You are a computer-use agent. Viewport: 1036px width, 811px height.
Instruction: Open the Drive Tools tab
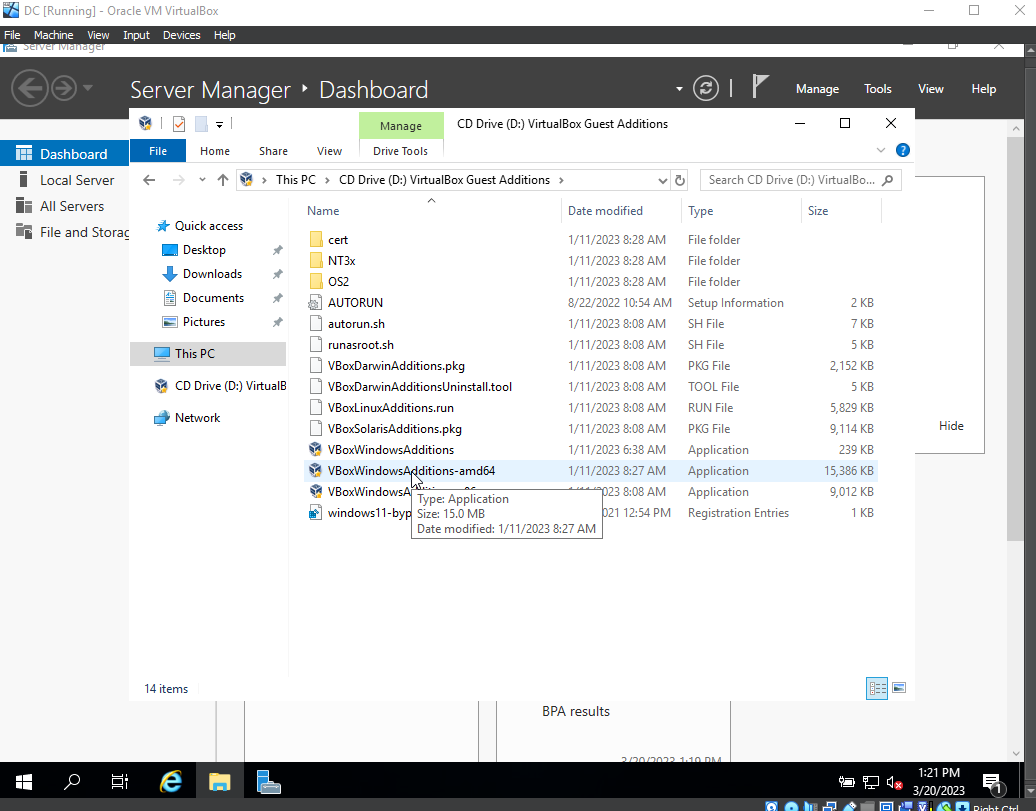coord(400,151)
